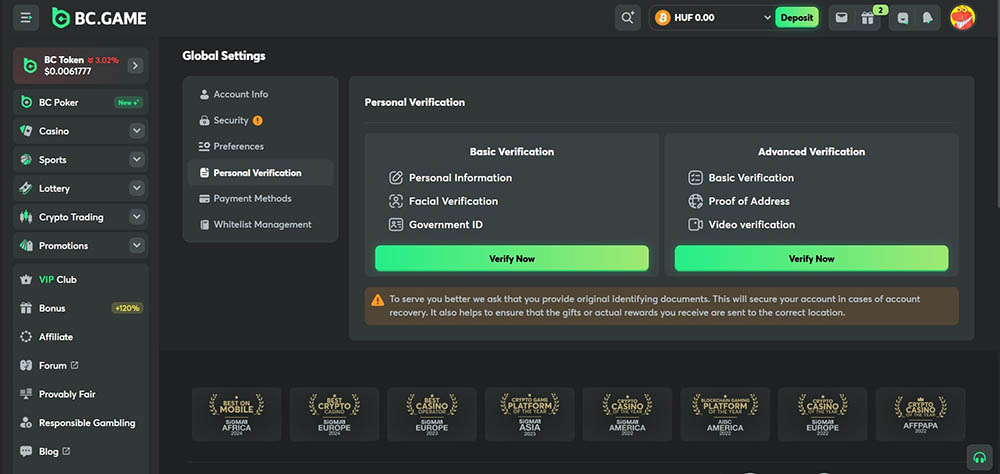Click the search magnifier icon
The width and height of the screenshot is (1000, 474).
[x=628, y=18]
